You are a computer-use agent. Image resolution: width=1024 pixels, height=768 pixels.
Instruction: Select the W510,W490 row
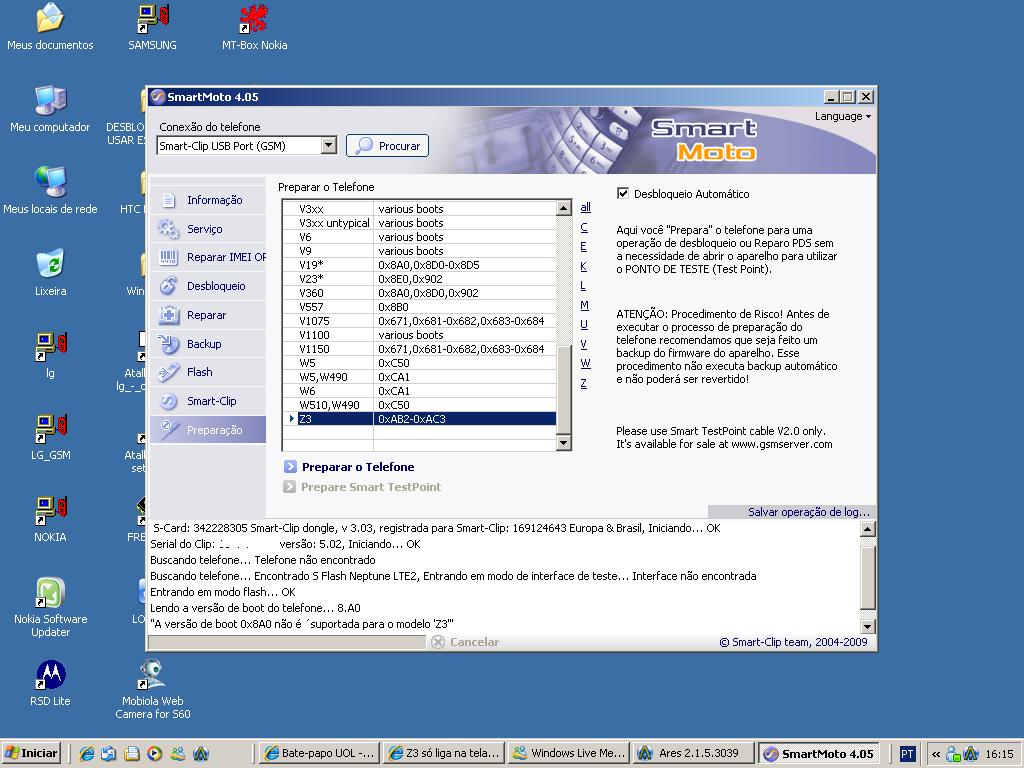420,405
